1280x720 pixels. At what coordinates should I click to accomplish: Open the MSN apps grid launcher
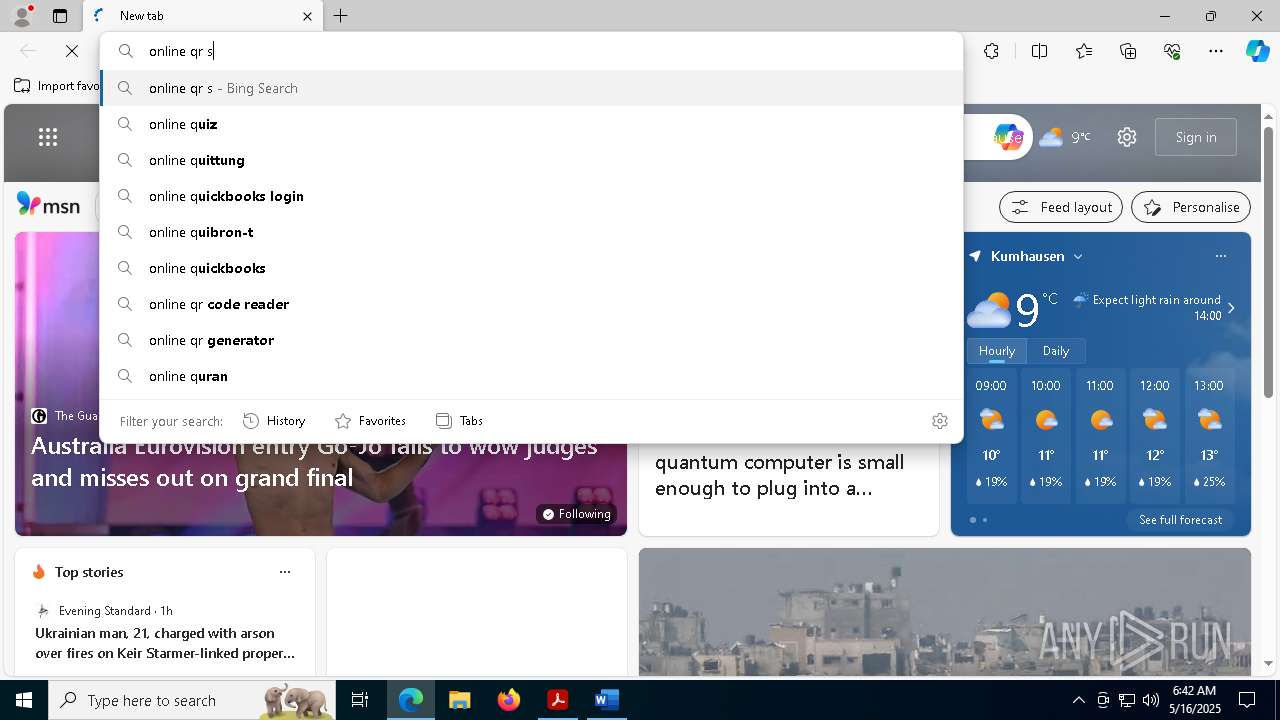(x=48, y=137)
